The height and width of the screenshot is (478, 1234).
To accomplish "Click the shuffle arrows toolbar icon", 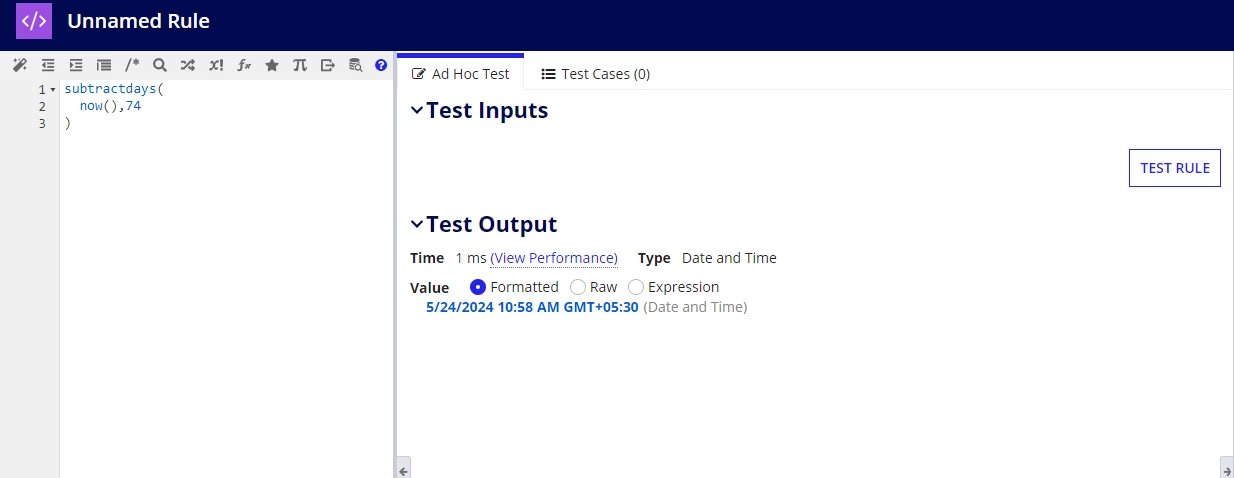I will pyautogui.click(x=188, y=65).
